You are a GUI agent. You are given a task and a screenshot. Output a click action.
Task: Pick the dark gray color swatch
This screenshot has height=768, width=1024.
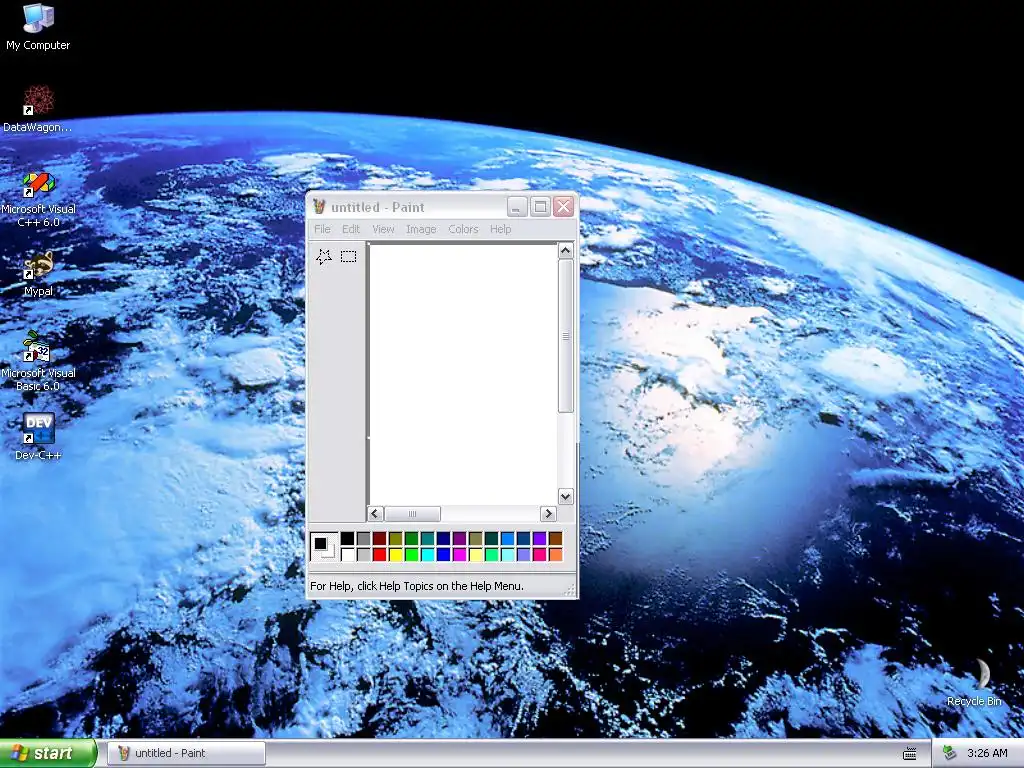point(364,539)
